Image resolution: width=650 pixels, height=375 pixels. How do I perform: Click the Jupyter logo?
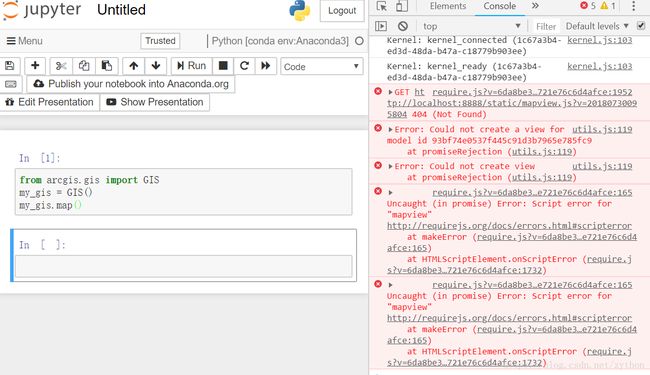(x=41, y=10)
